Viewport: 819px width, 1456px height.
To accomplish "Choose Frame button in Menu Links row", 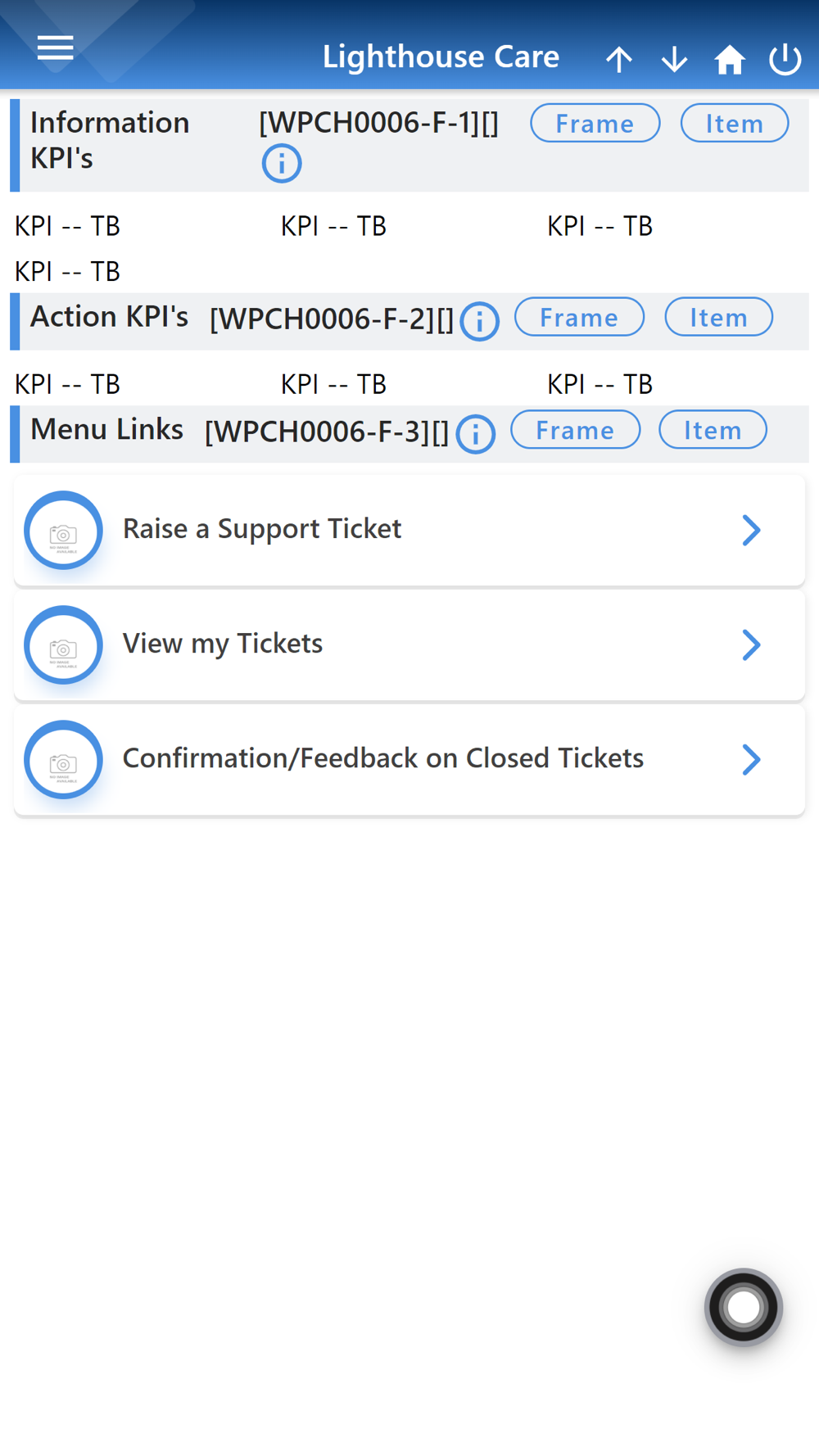I will (x=575, y=430).
